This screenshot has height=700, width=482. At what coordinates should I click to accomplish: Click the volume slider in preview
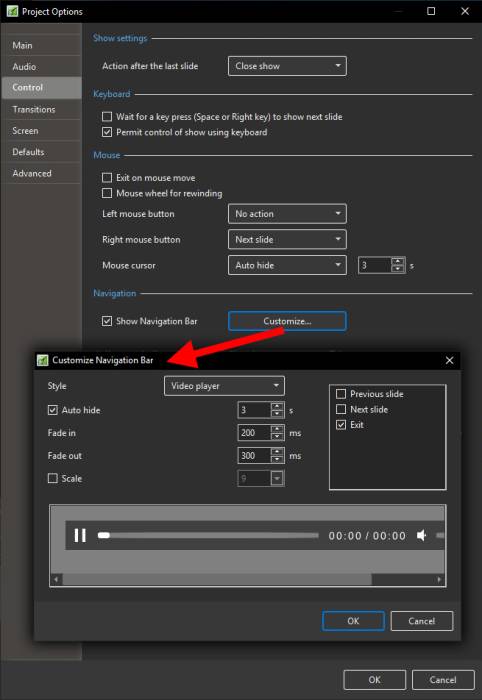(x=440, y=535)
